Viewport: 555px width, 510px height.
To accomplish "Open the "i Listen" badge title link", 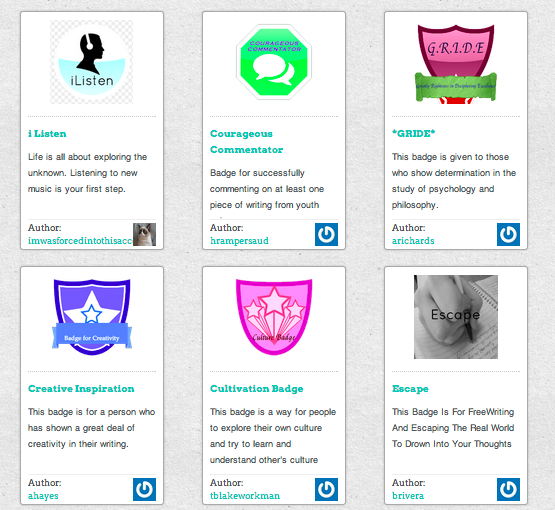I will [47, 134].
